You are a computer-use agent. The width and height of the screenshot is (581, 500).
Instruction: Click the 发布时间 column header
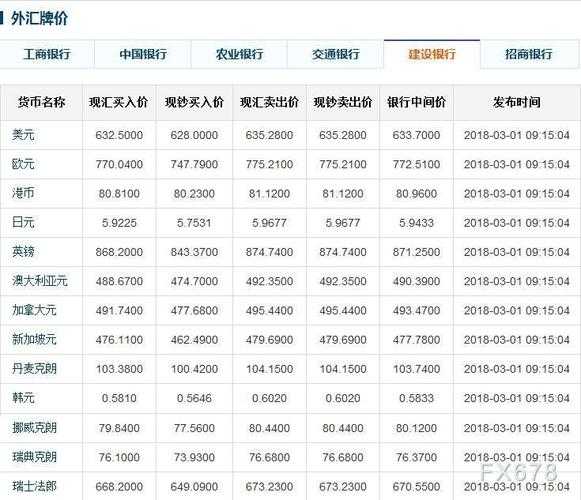pyautogui.click(x=517, y=102)
